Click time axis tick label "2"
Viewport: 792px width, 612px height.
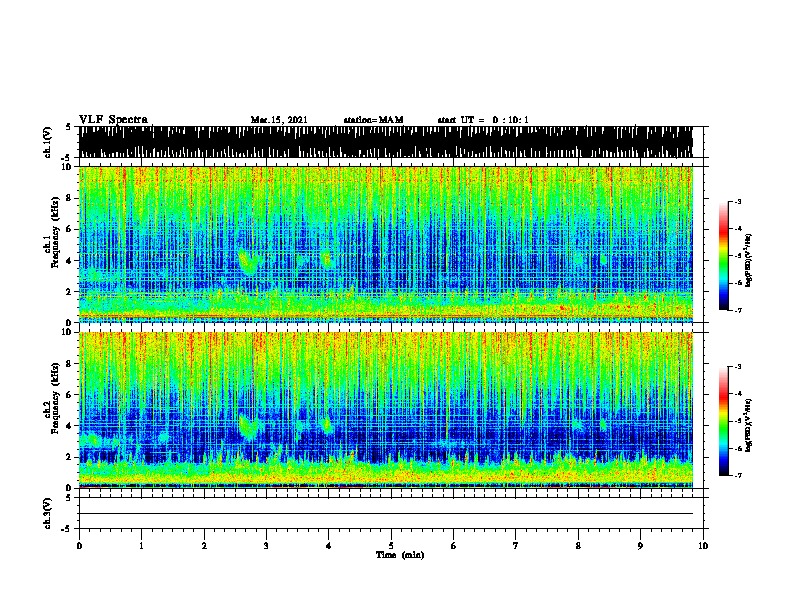[x=204, y=546]
